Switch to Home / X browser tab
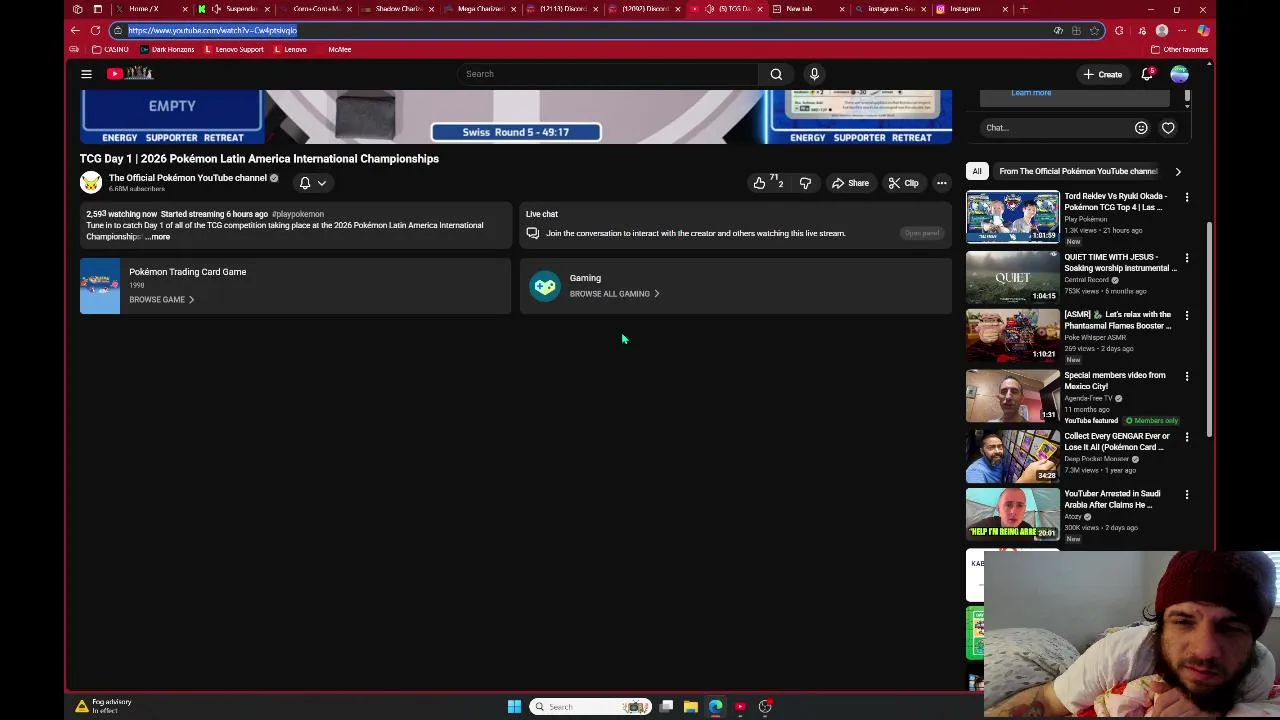 (x=152, y=9)
